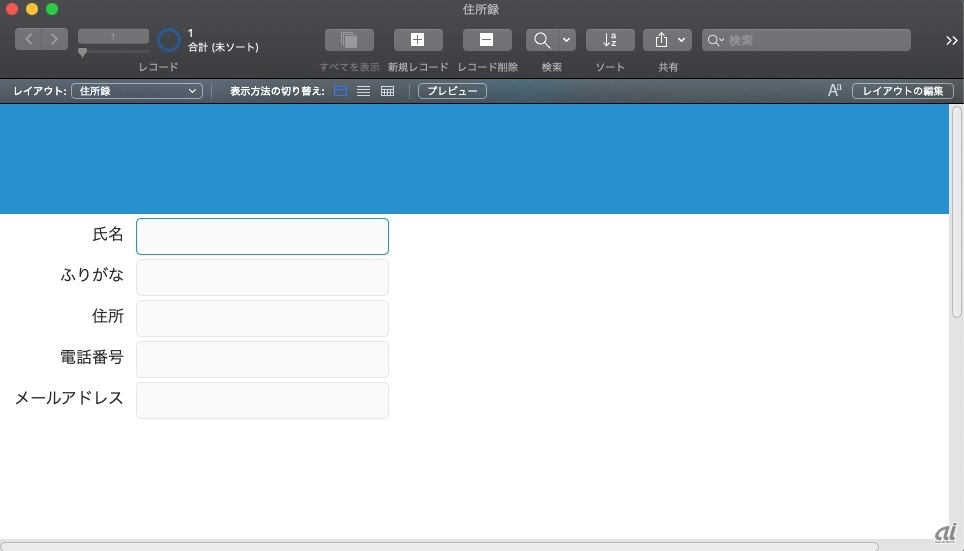
Task: Expand the toolbar overflow chevron
Action: pos(951,40)
